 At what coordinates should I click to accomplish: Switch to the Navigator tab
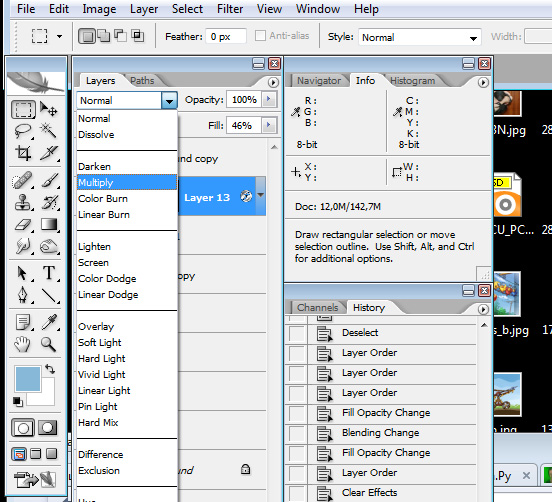(x=319, y=81)
